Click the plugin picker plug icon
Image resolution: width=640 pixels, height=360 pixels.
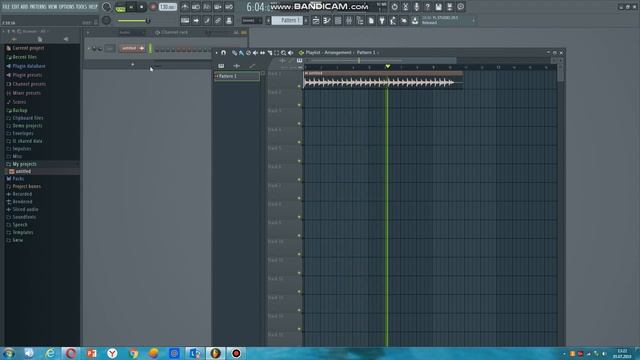[x=382, y=20]
